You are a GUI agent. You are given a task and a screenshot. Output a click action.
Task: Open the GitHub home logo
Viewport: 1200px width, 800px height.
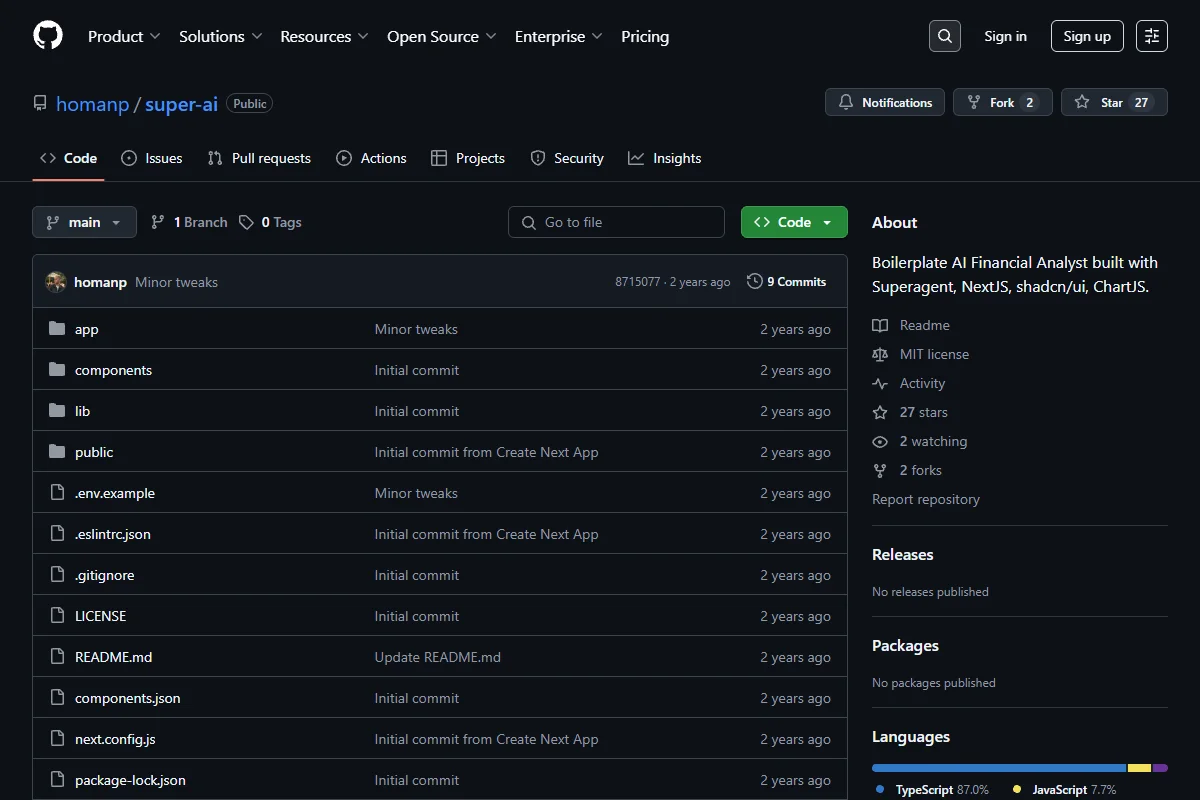(48, 36)
